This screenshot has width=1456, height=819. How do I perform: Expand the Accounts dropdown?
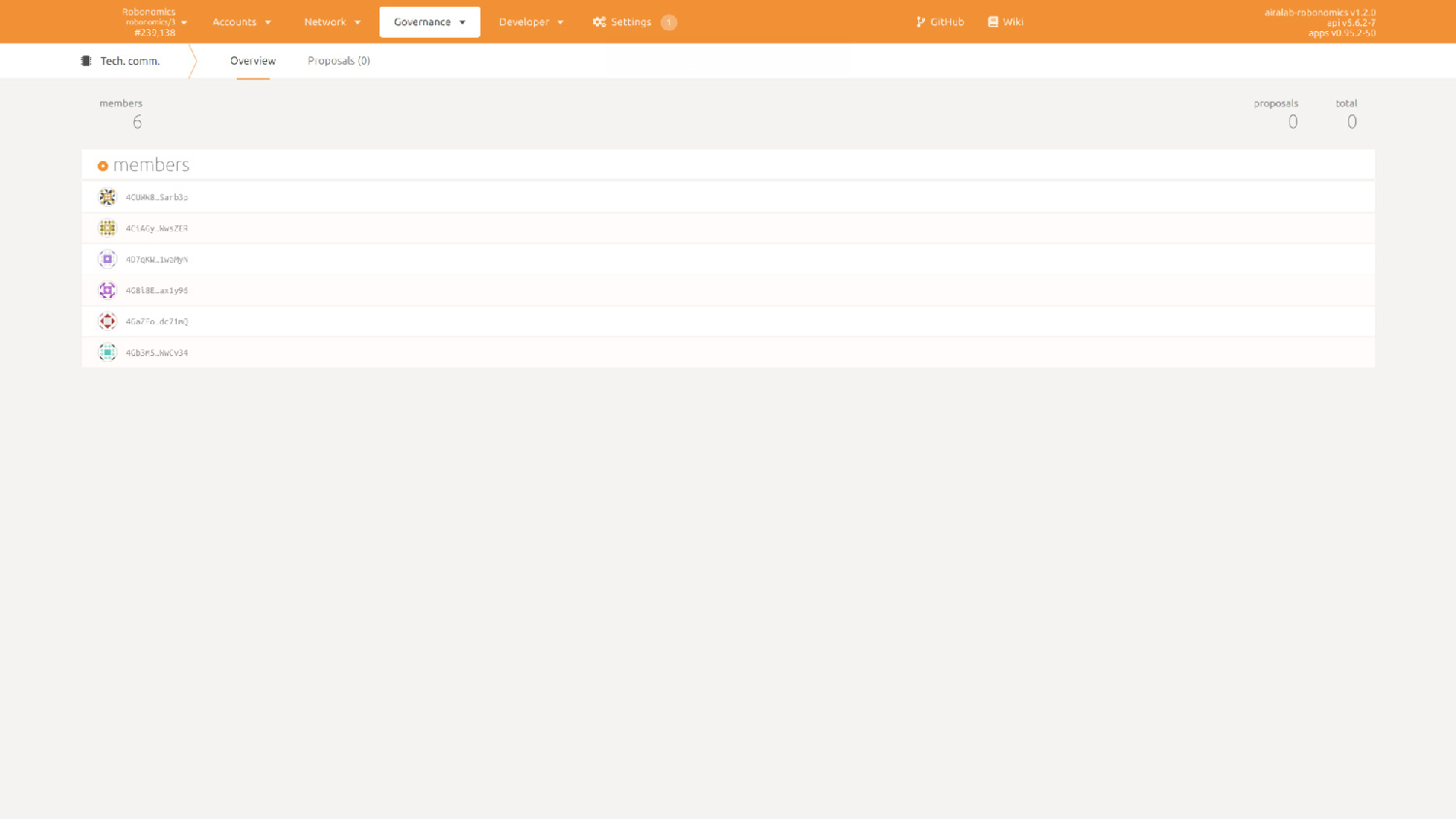pos(241,21)
